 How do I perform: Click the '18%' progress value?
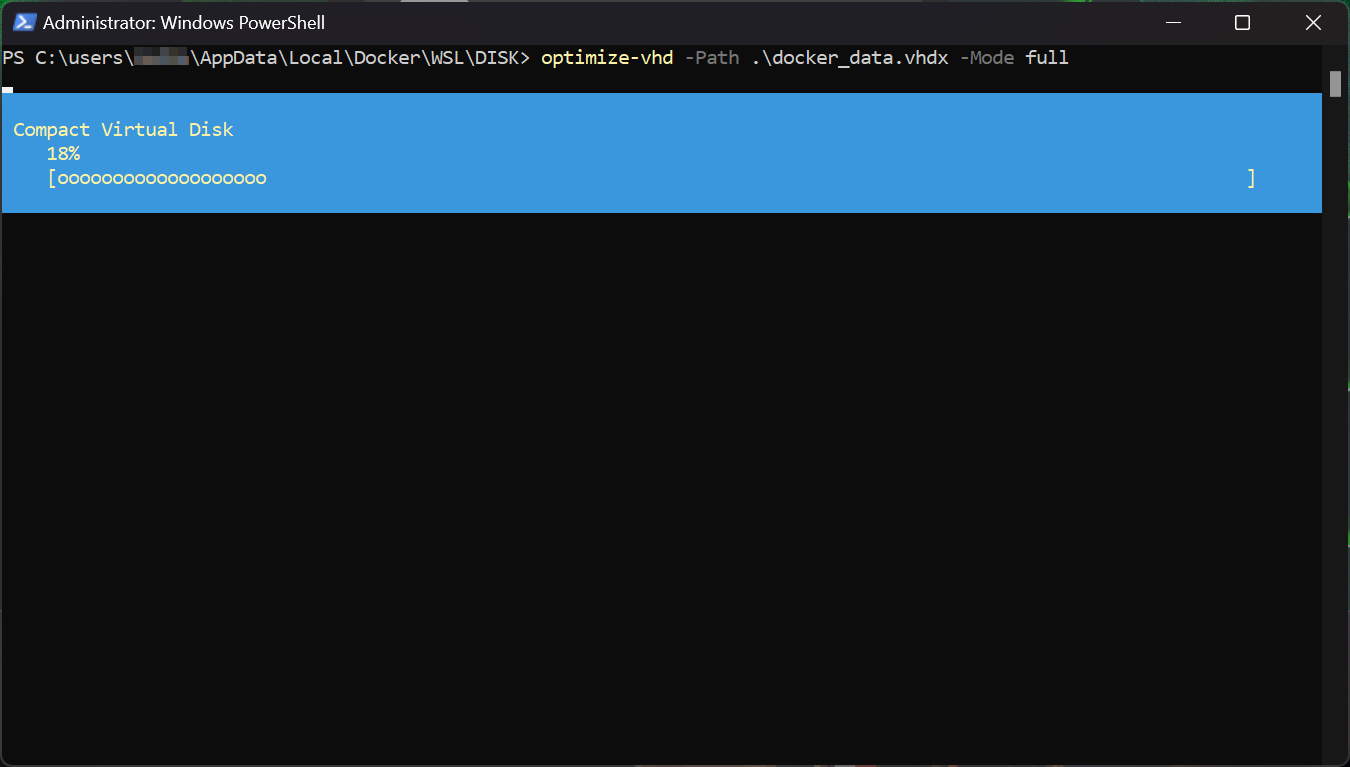pyautogui.click(x=63, y=154)
